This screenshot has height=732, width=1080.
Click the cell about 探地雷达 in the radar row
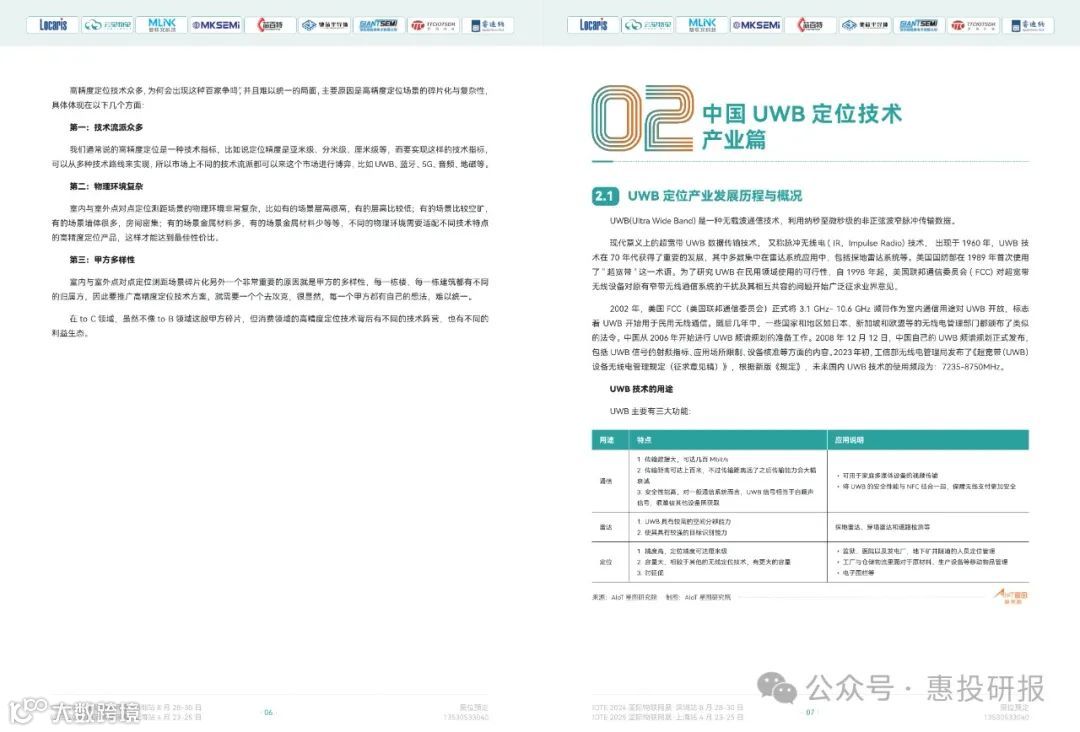point(882,527)
